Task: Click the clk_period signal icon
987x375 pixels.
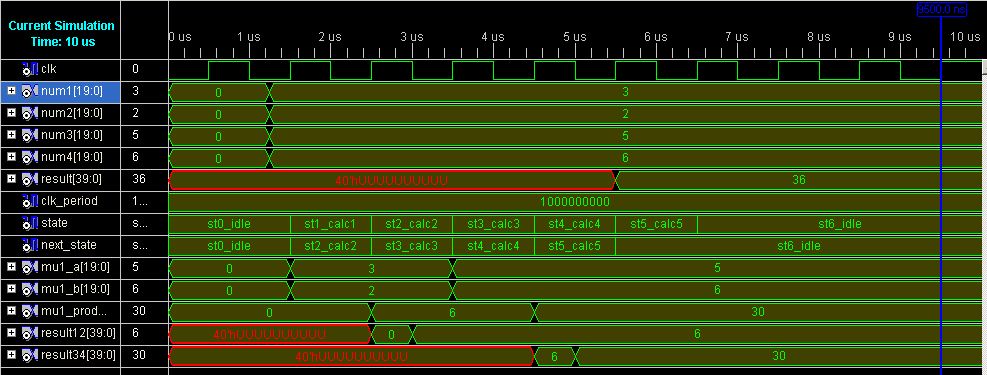Action: pos(30,201)
